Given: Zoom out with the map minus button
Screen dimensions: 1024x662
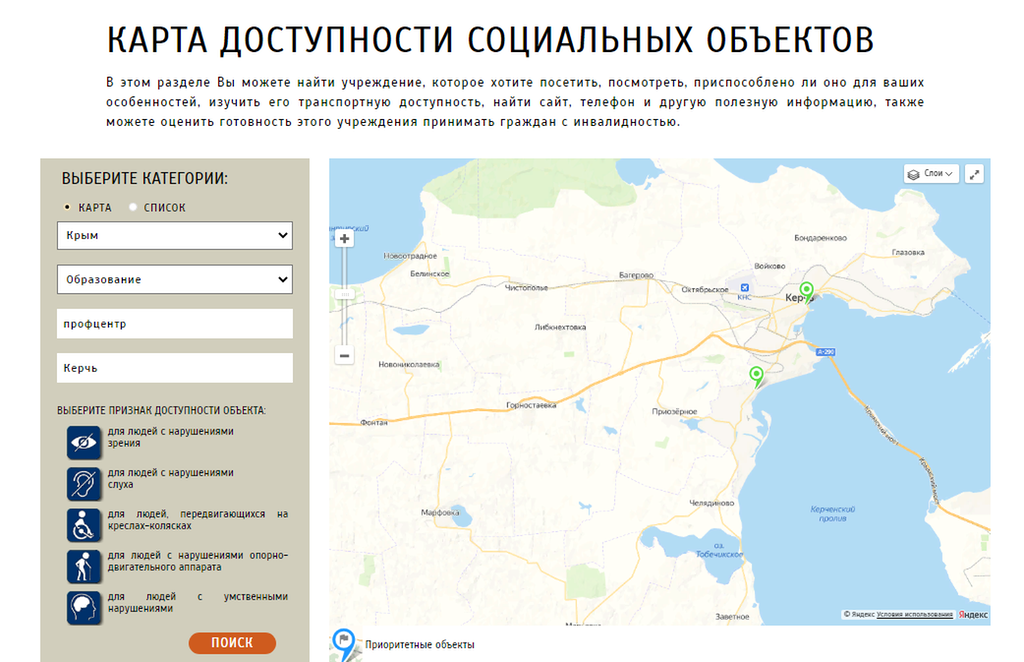Looking at the screenshot, I should [x=345, y=356].
